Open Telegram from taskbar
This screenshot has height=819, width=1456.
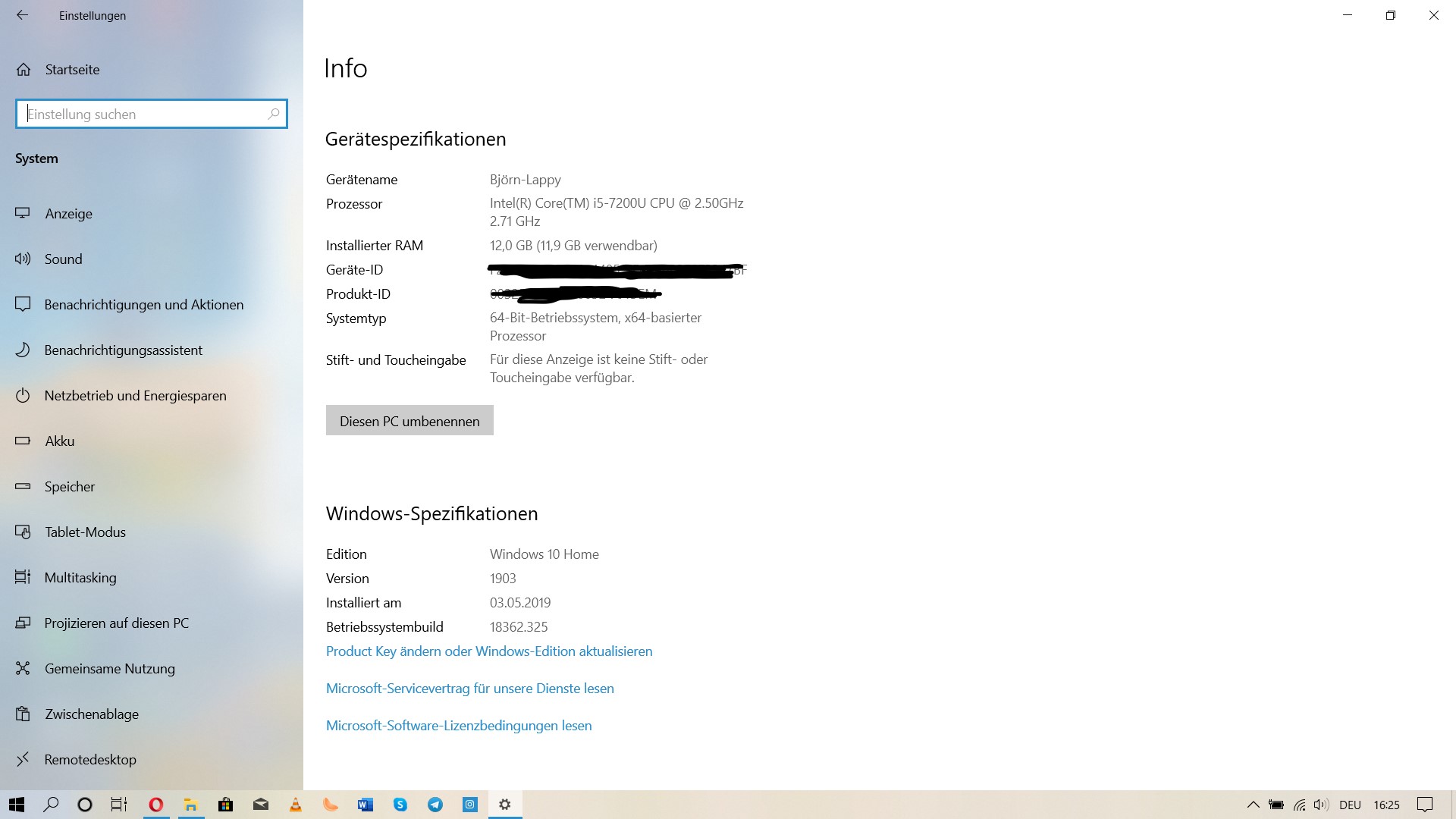click(435, 805)
